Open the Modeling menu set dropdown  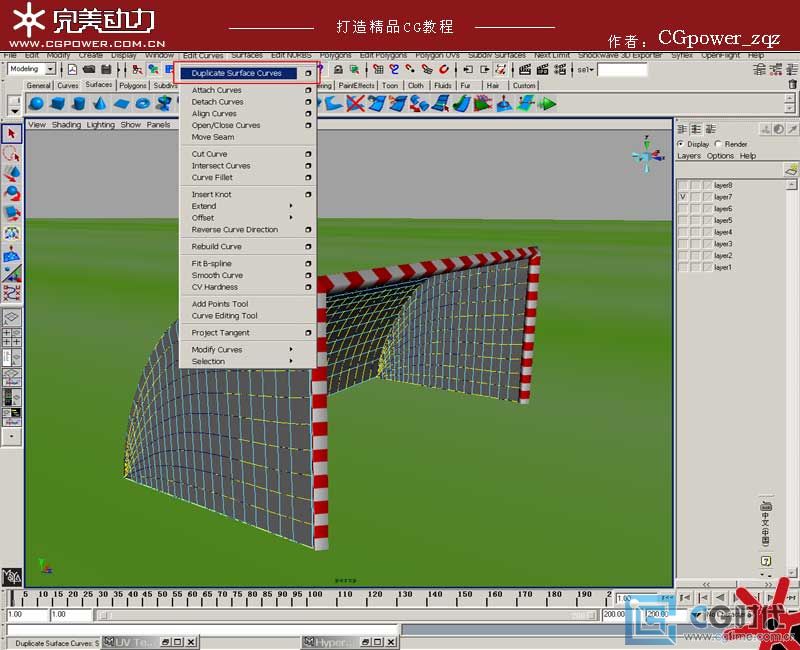(50, 69)
